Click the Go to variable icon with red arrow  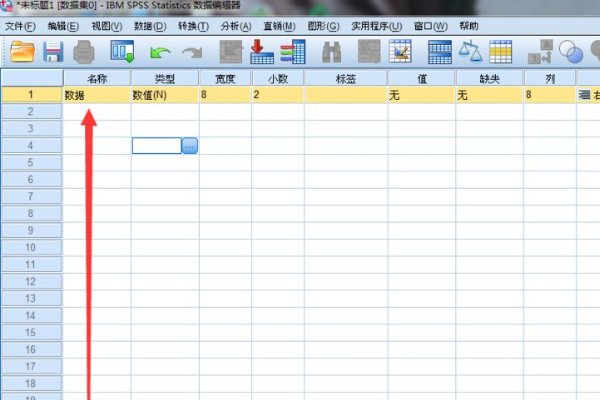[262, 51]
